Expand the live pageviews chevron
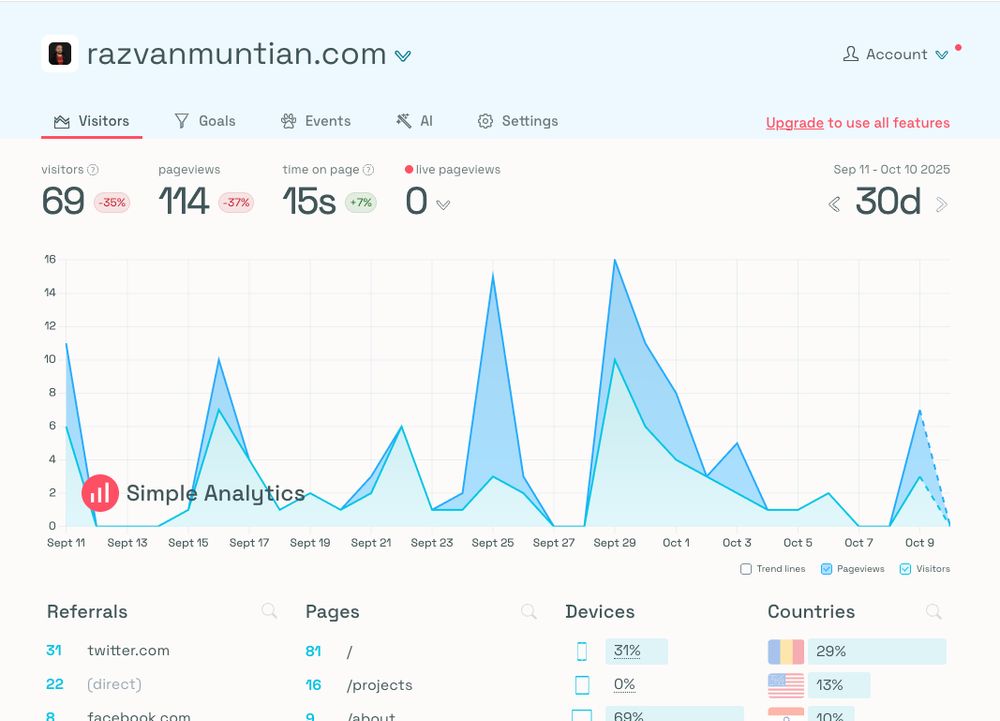The width and height of the screenshot is (1000, 721). point(443,205)
